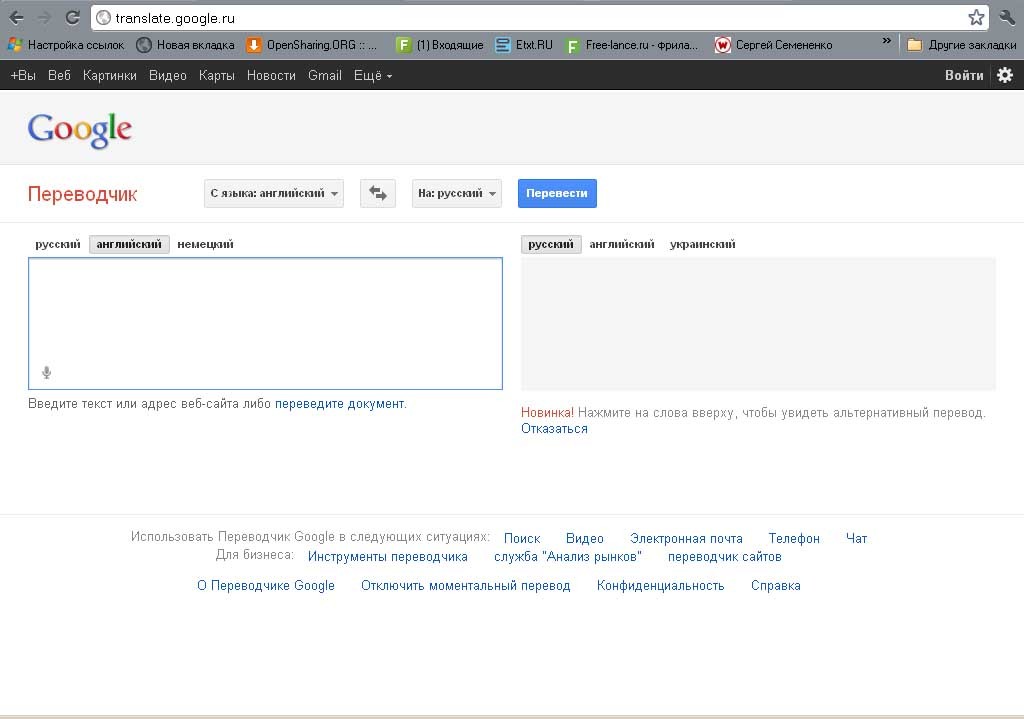Select русский as source language tab
This screenshot has height=719, width=1024.
click(57, 244)
